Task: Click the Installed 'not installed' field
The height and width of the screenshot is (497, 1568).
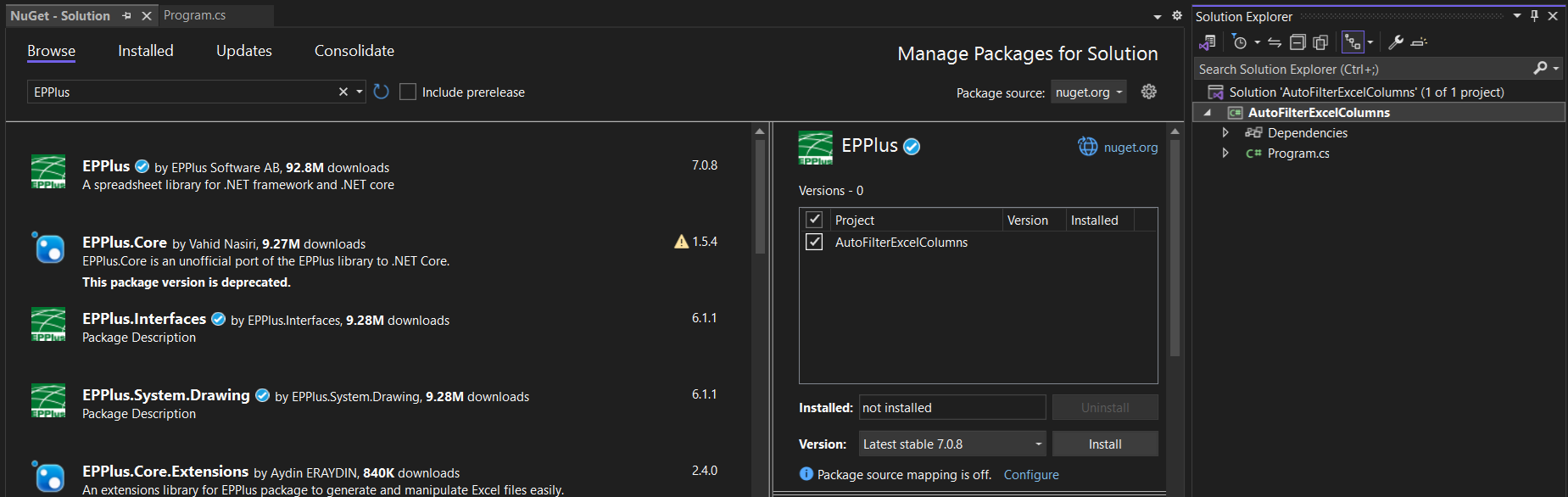Action: (952, 407)
